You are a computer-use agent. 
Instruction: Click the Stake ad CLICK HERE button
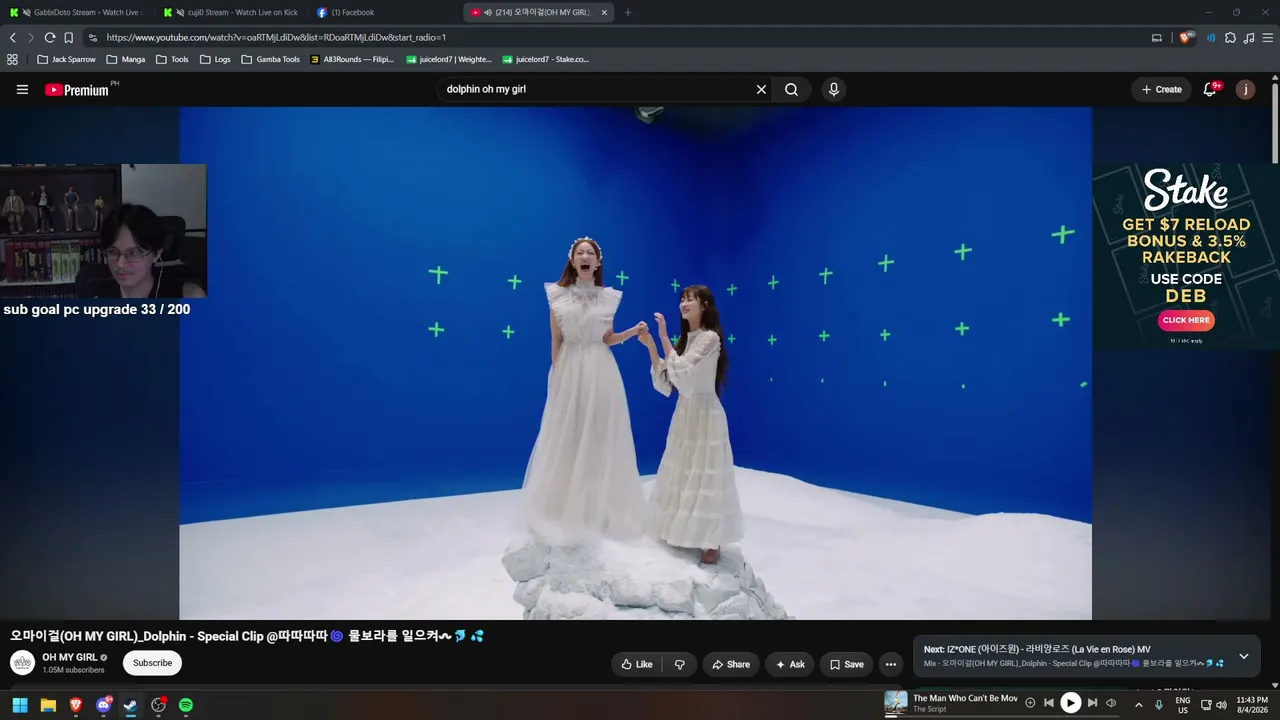click(x=1186, y=320)
